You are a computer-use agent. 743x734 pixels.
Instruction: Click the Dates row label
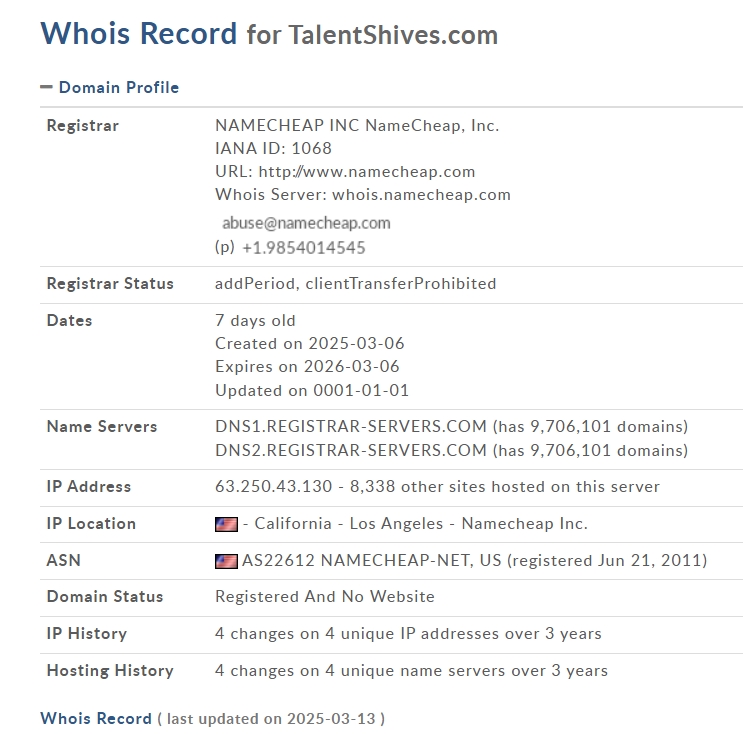click(69, 320)
